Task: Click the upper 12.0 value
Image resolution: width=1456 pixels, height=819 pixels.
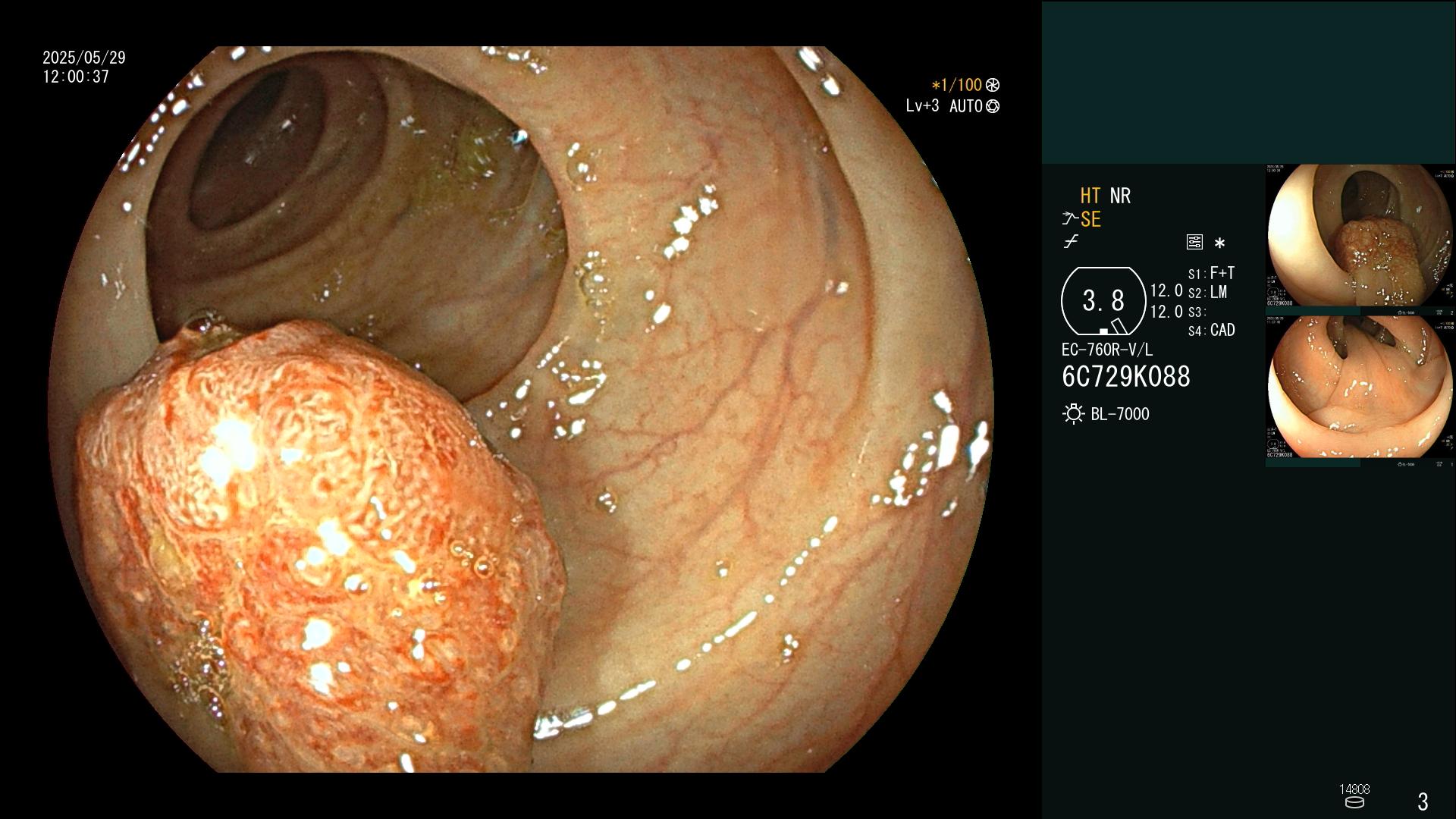Action: 1166,290
